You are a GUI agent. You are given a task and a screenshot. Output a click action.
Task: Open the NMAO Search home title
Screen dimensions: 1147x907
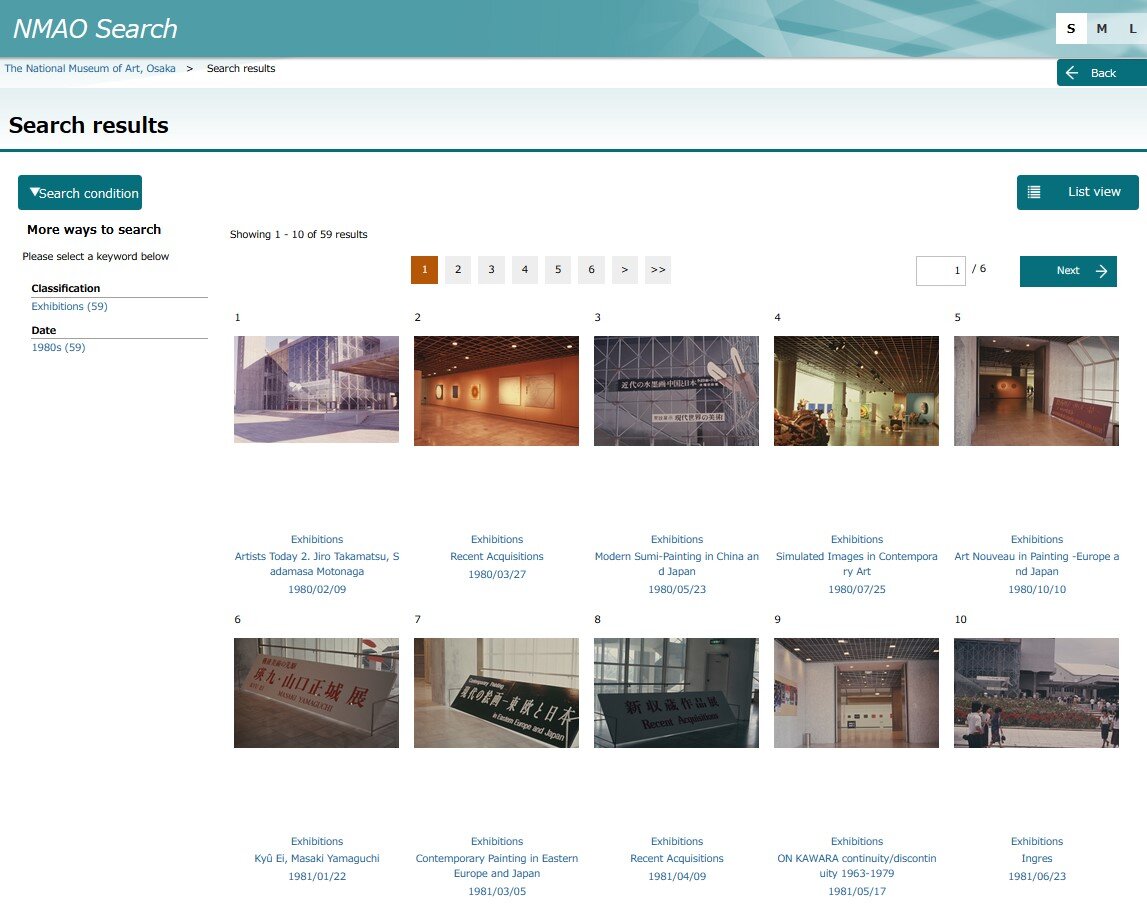tap(95, 29)
